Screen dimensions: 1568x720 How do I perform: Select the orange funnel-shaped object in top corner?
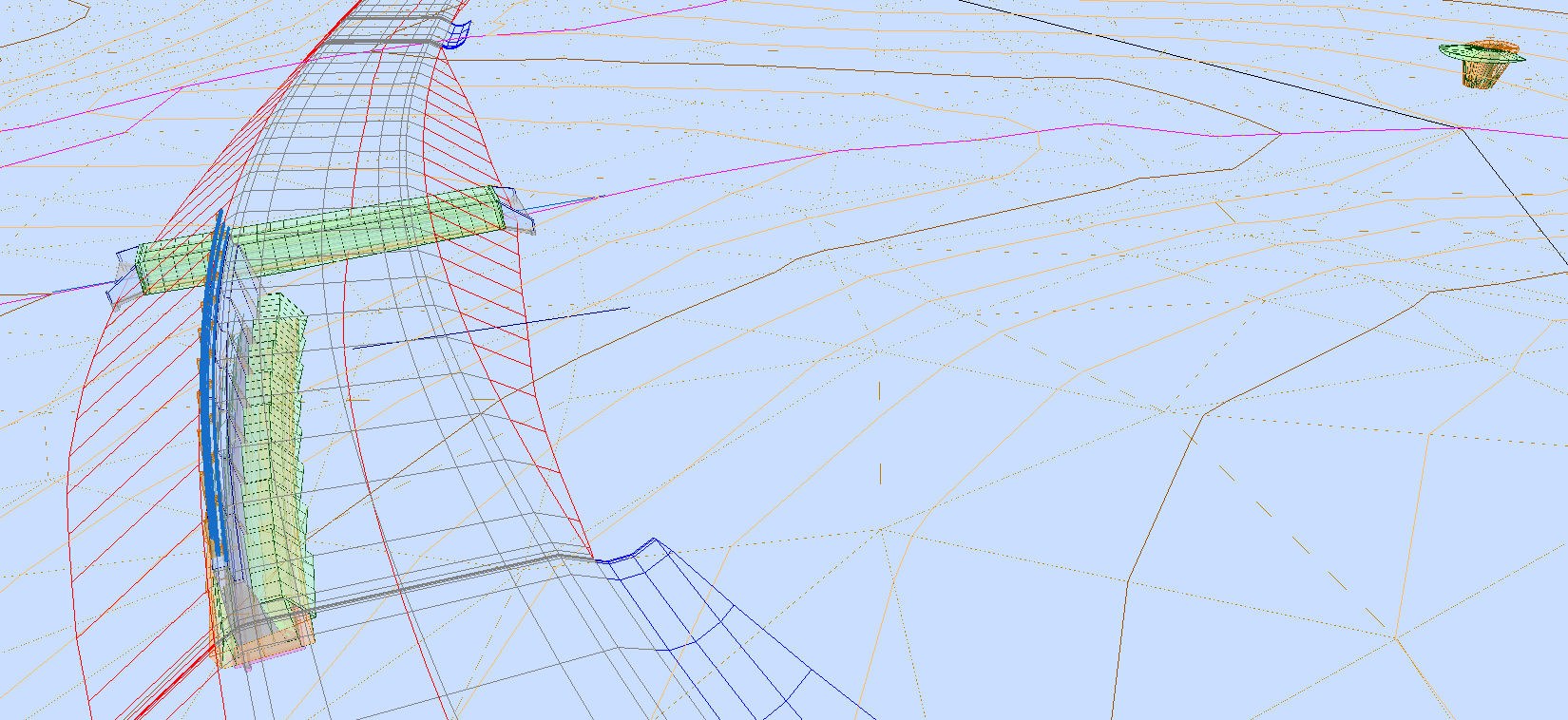(1484, 65)
